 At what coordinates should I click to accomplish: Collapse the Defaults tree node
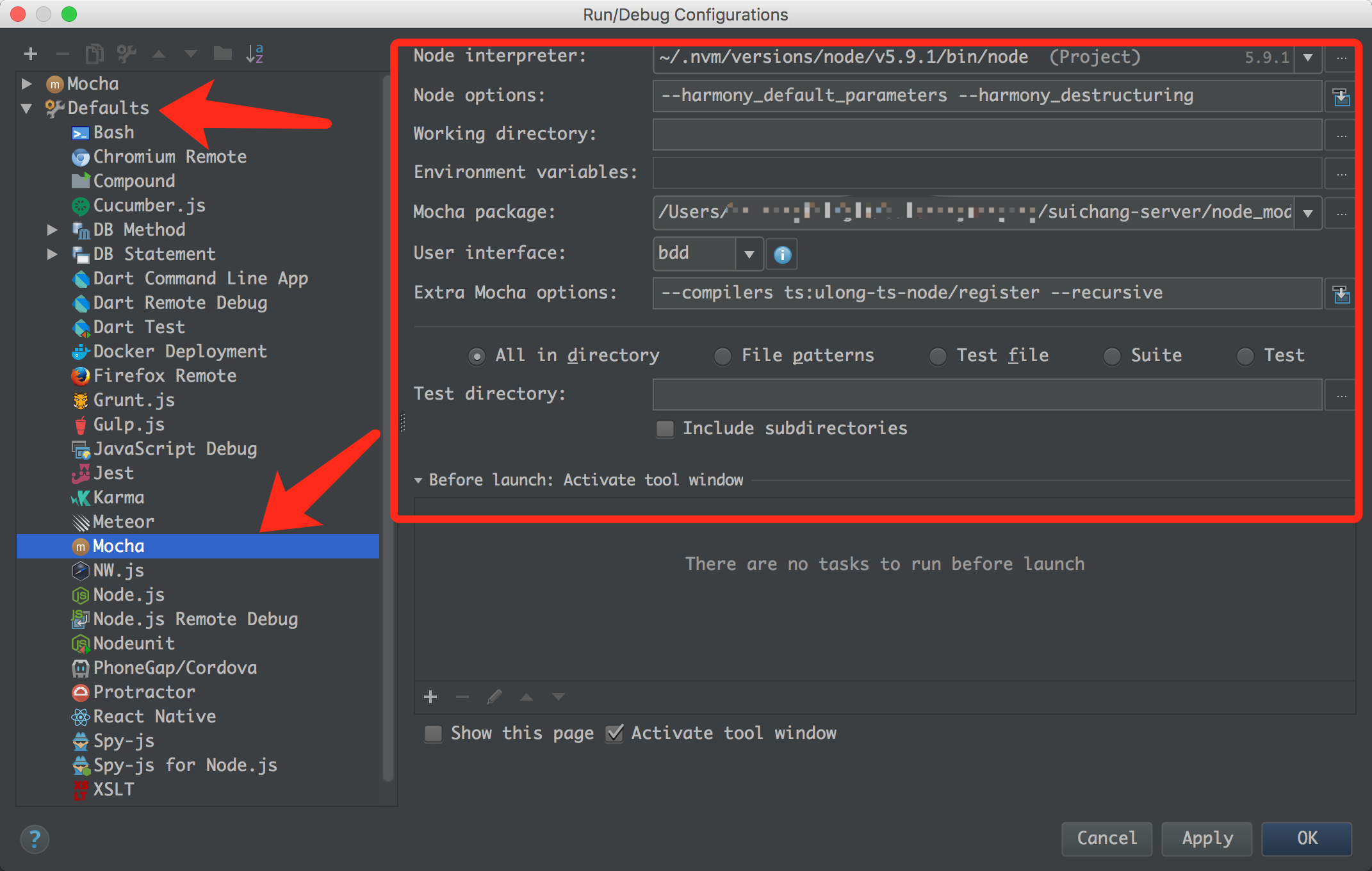27,108
